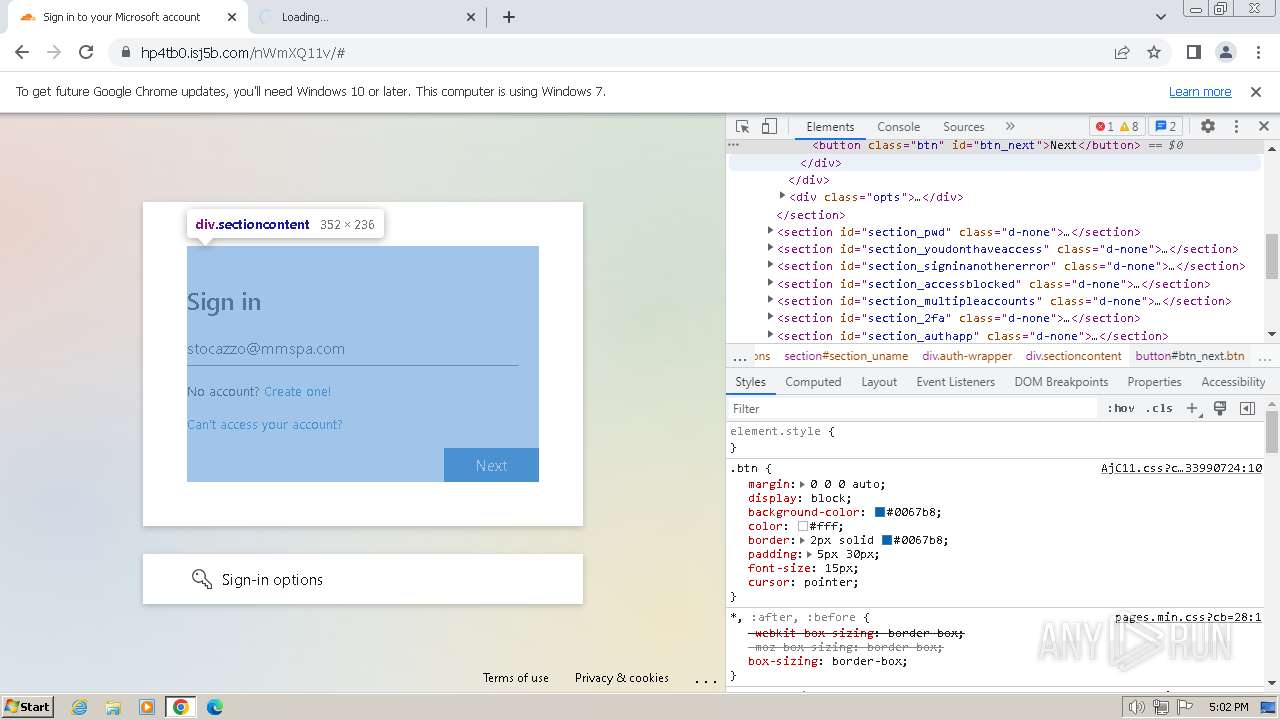Click the background-color #0067b8 swatch
The image size is (1280, 720).
pyautogui.click(x=880, y=512)
